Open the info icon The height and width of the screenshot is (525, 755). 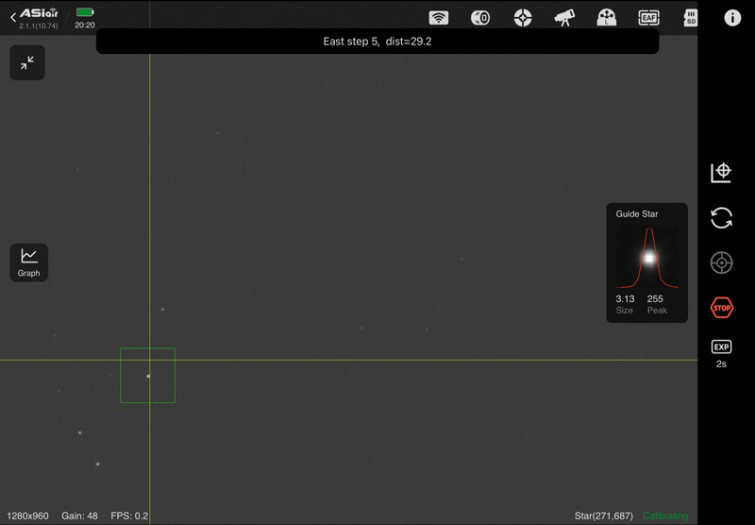732,18
